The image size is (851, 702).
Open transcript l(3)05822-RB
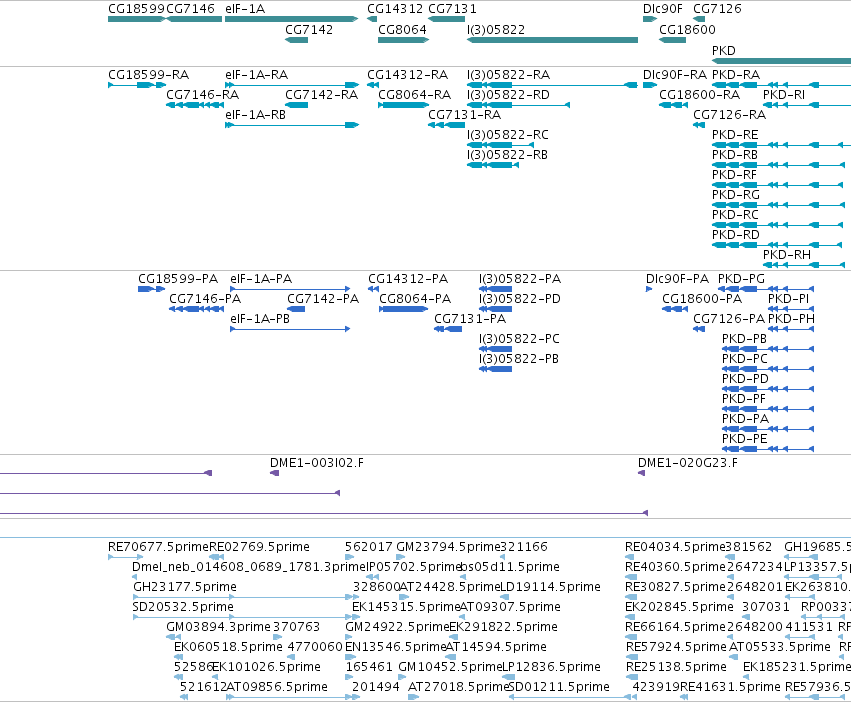click(x=507, y=155)
